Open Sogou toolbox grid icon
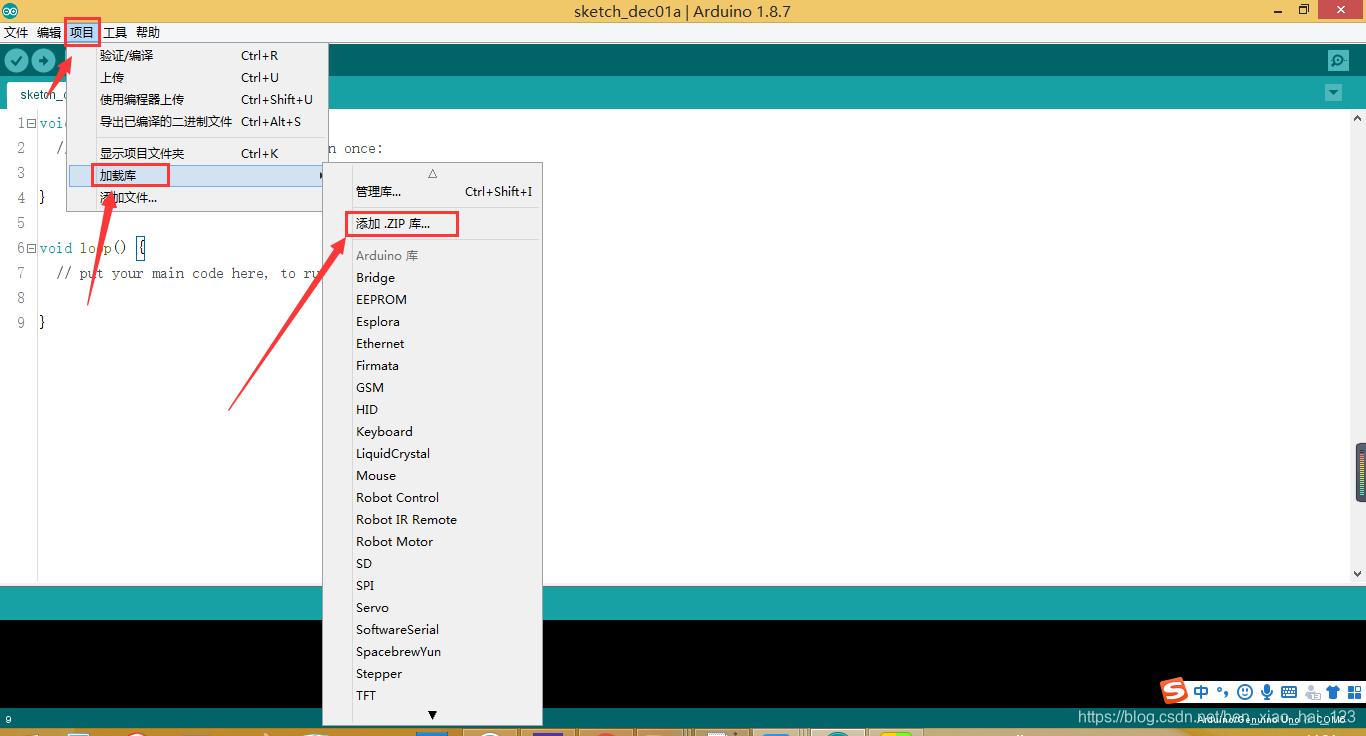The image size is (1366, 736). click(1354, 692)
